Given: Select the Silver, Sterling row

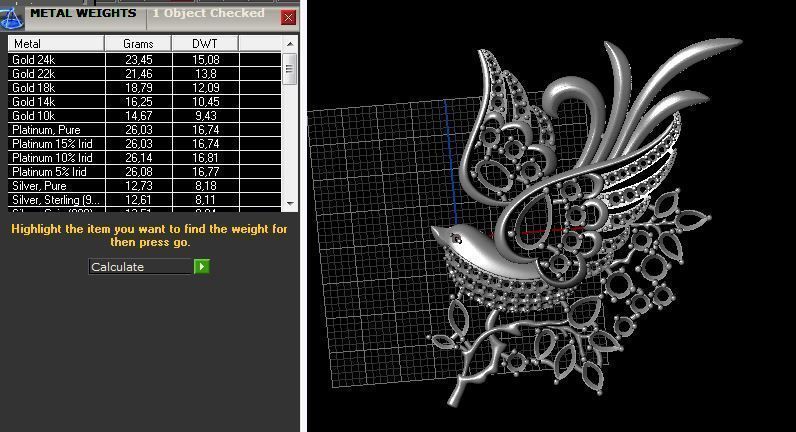Looking at the screenshot, I should pos(145,200).
